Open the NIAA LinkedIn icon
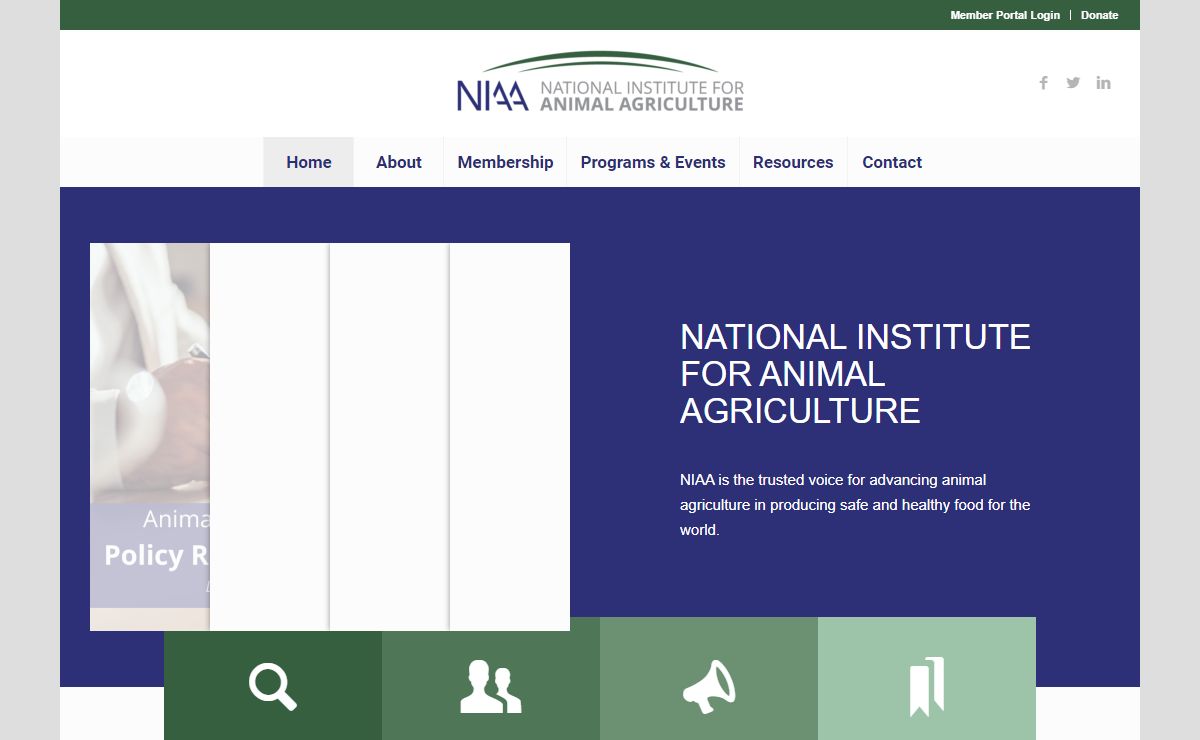This screenshot has width=1200, height=740. click(x=1103, y=83)
